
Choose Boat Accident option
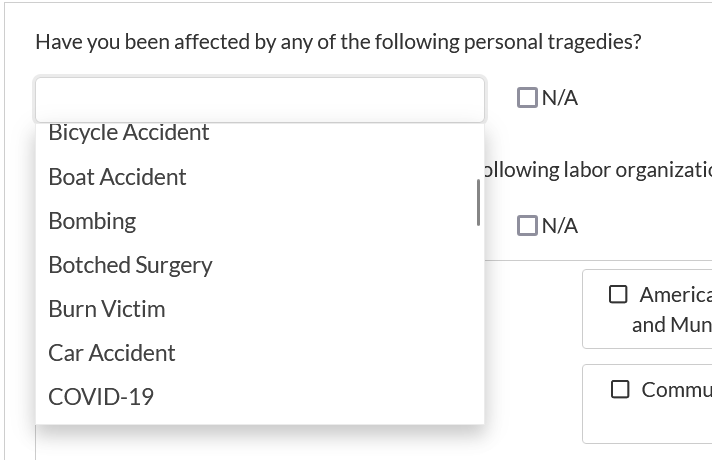pyautogui.click(x=117, y=177)
